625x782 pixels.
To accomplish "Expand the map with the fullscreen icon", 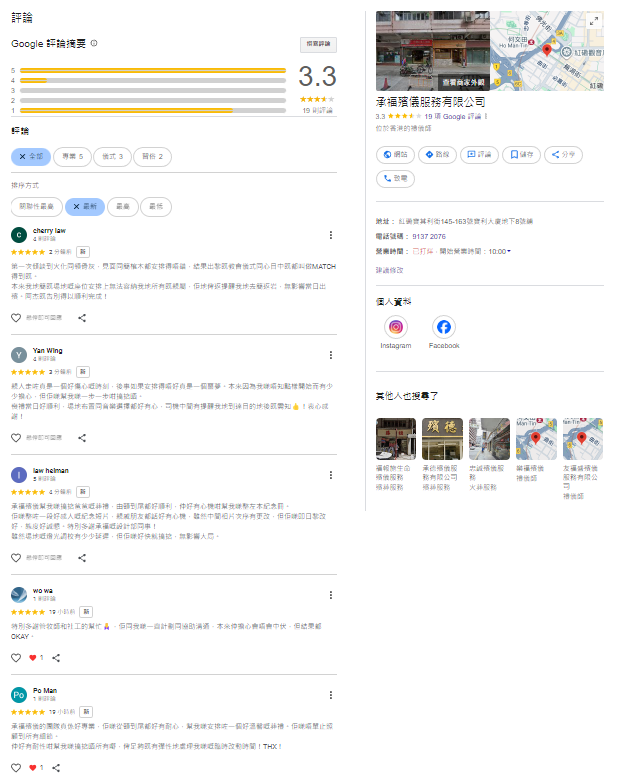I will 594,21.
